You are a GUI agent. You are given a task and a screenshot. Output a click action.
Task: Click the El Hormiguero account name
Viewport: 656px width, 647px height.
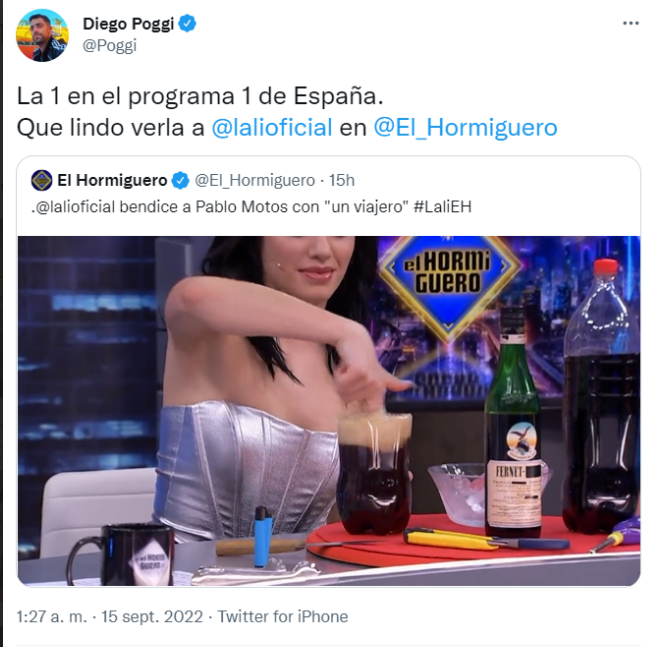112,180
